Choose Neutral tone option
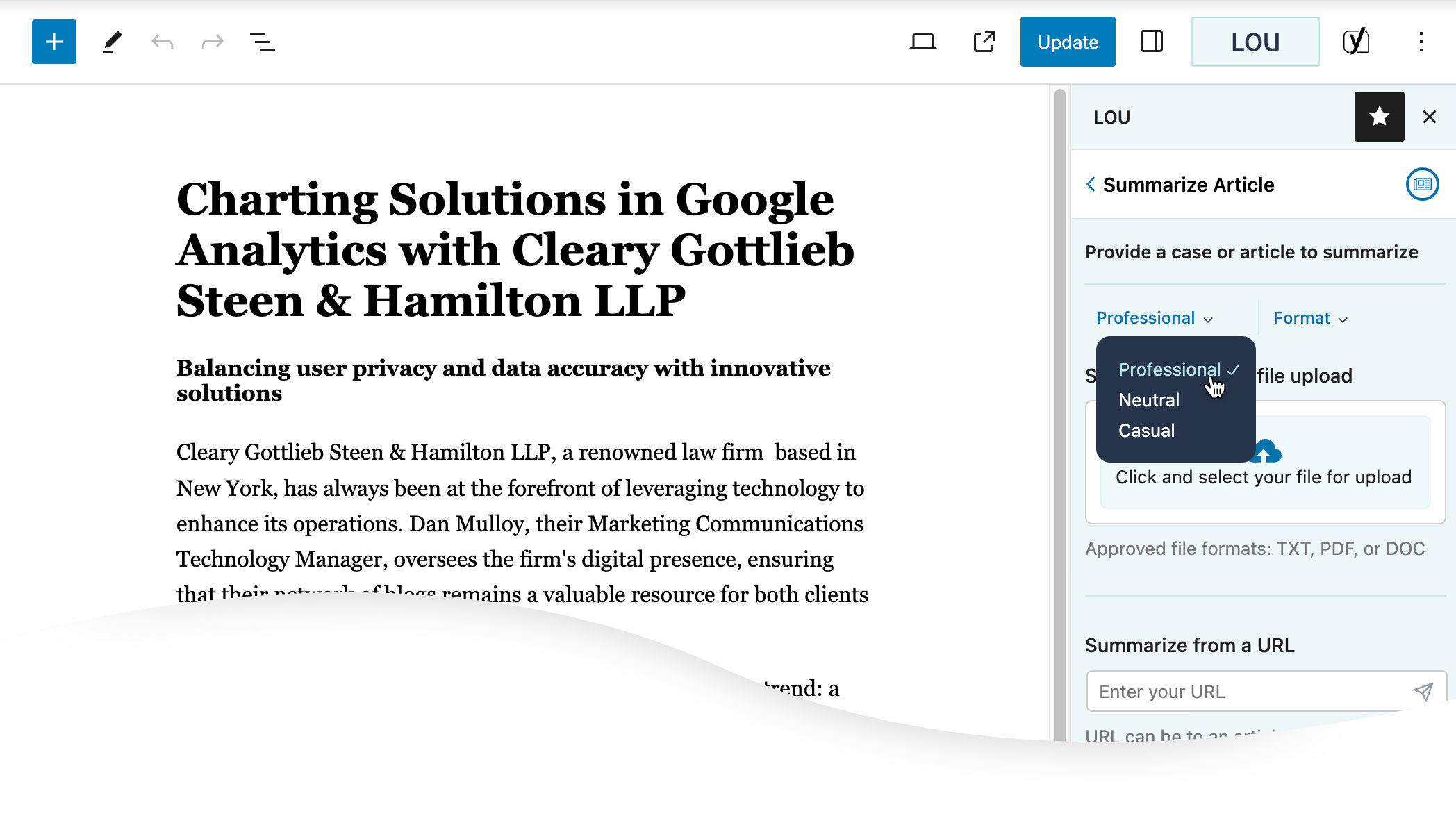 (x=1149, y=400)
